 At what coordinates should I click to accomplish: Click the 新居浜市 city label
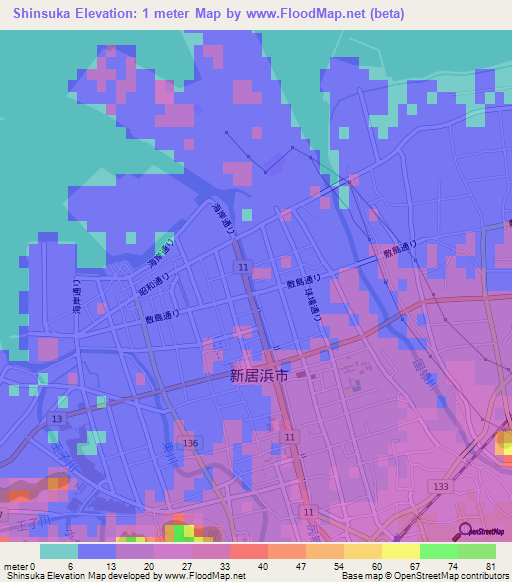(x=259, y=376)
